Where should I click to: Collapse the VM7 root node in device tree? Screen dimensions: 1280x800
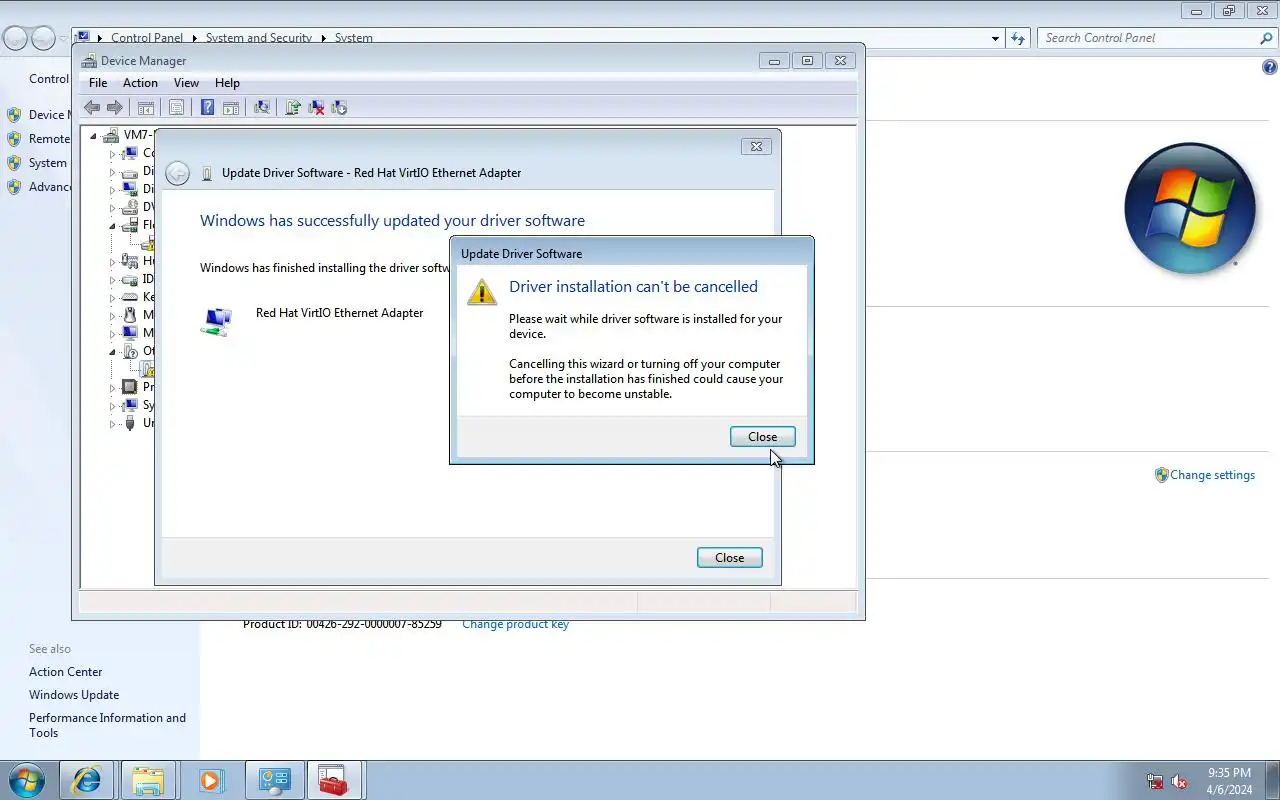point(94,136)
